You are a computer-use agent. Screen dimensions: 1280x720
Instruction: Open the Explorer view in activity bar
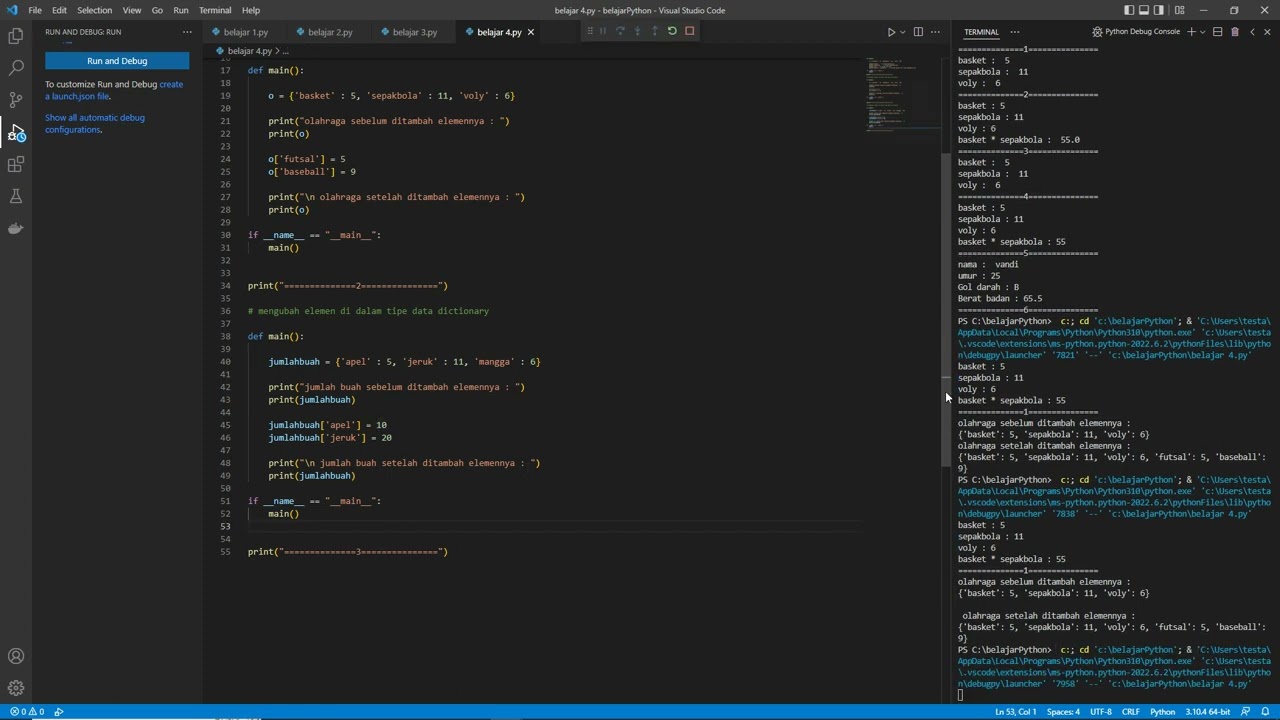point(16,36)
